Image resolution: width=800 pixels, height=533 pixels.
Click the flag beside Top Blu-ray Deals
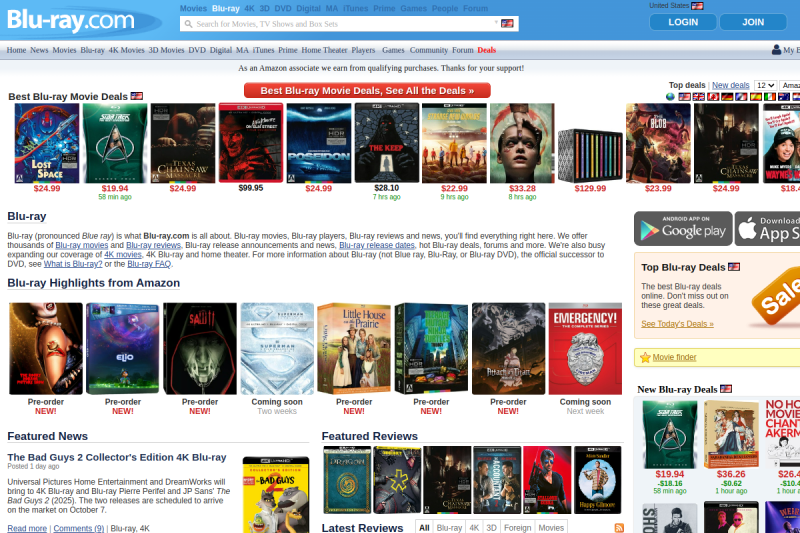pyautogui.click(x=734, y=267)
